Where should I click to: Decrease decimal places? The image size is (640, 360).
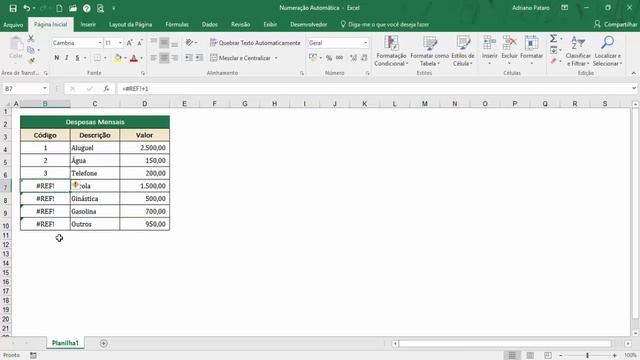[x=364, y=58]
